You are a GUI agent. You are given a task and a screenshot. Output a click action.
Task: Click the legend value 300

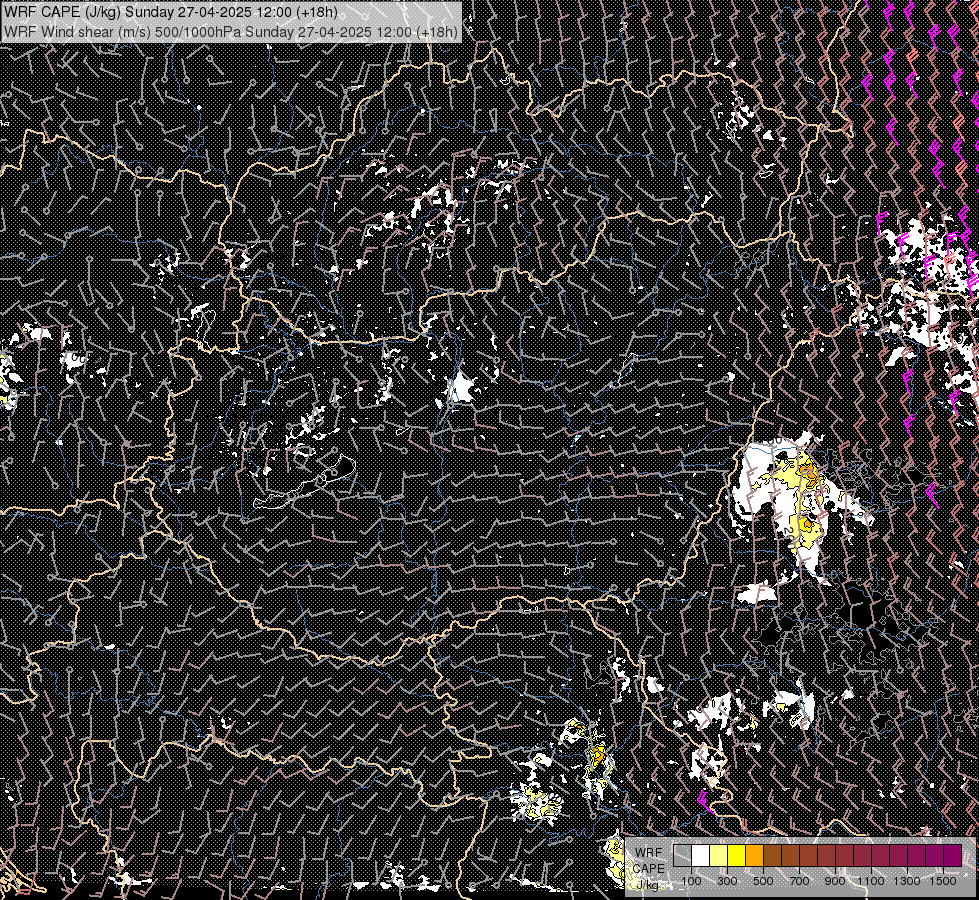[727, 881]
